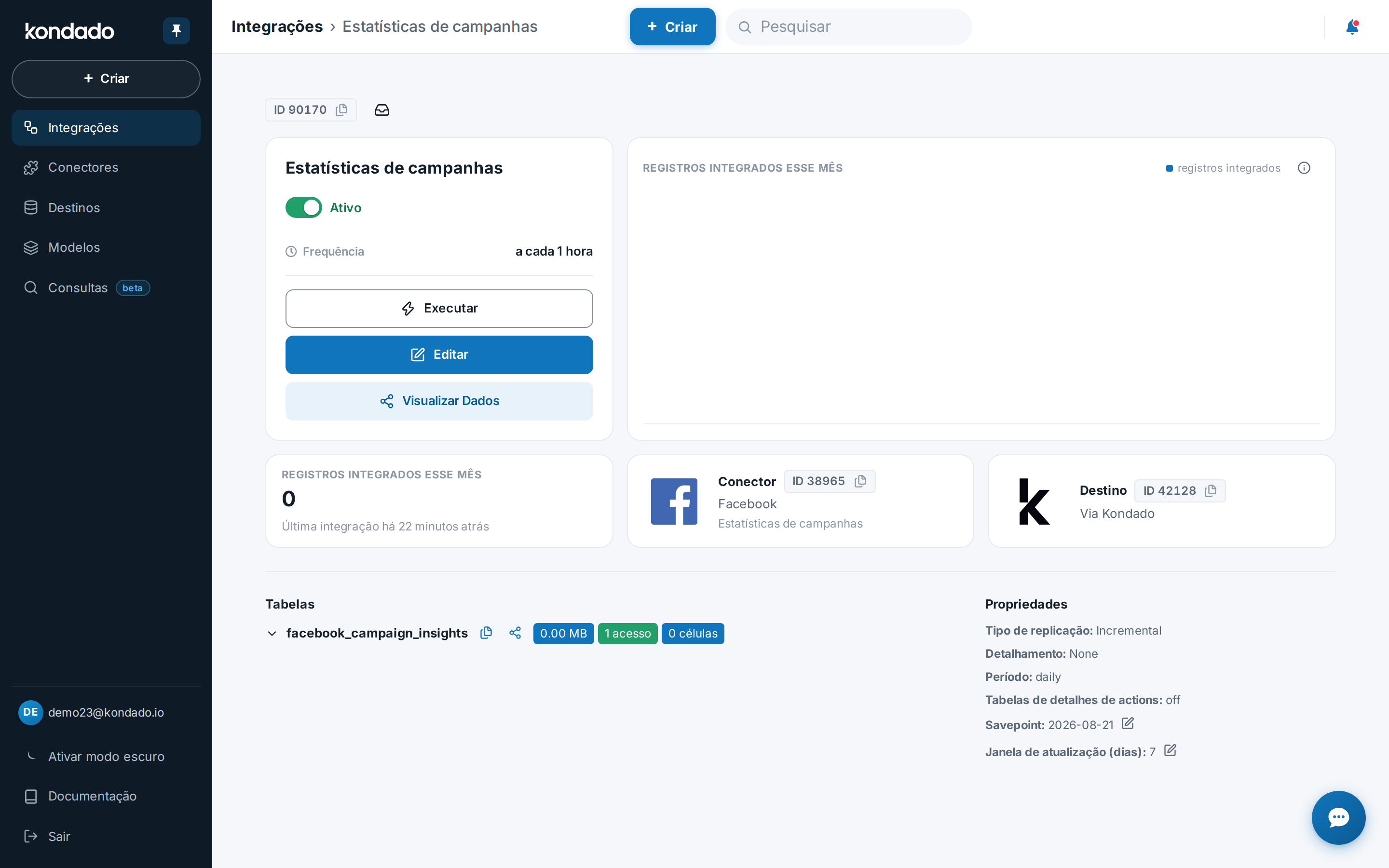Go to Destinos in the sidebar

tap(106, 207)
